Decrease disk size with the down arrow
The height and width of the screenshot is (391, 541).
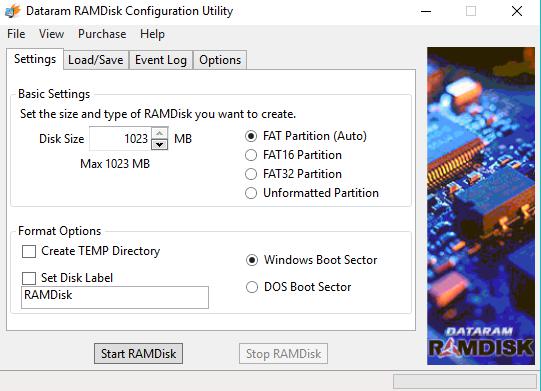click(159, 144)
